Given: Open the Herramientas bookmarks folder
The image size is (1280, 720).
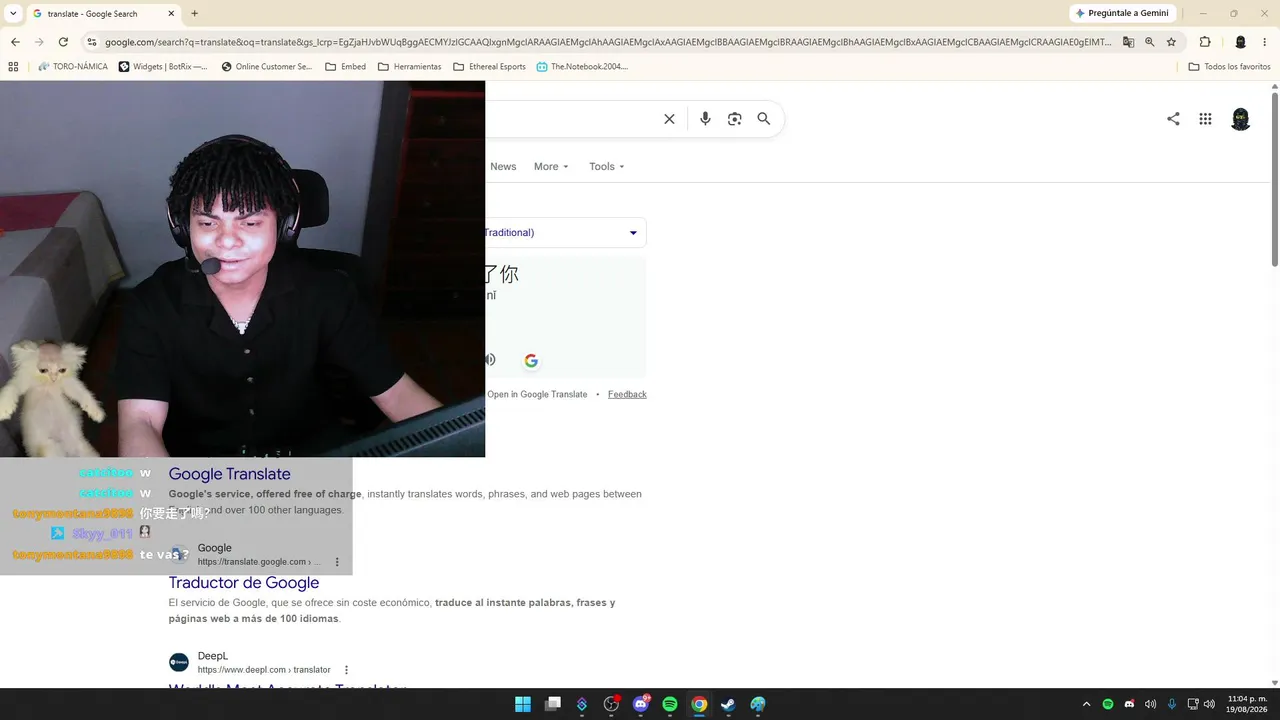Looking at the screenshot, I should (409, 67).
